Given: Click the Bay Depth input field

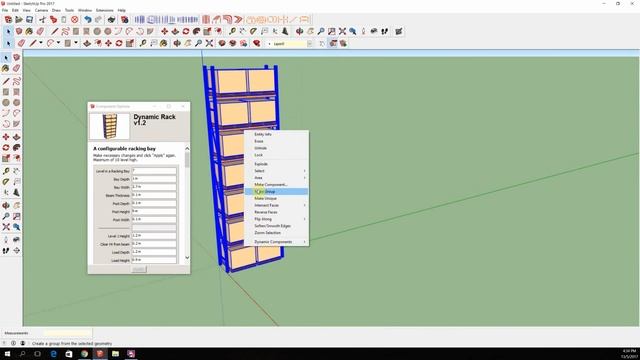Looking at the screenshot, I should point(154,179).
